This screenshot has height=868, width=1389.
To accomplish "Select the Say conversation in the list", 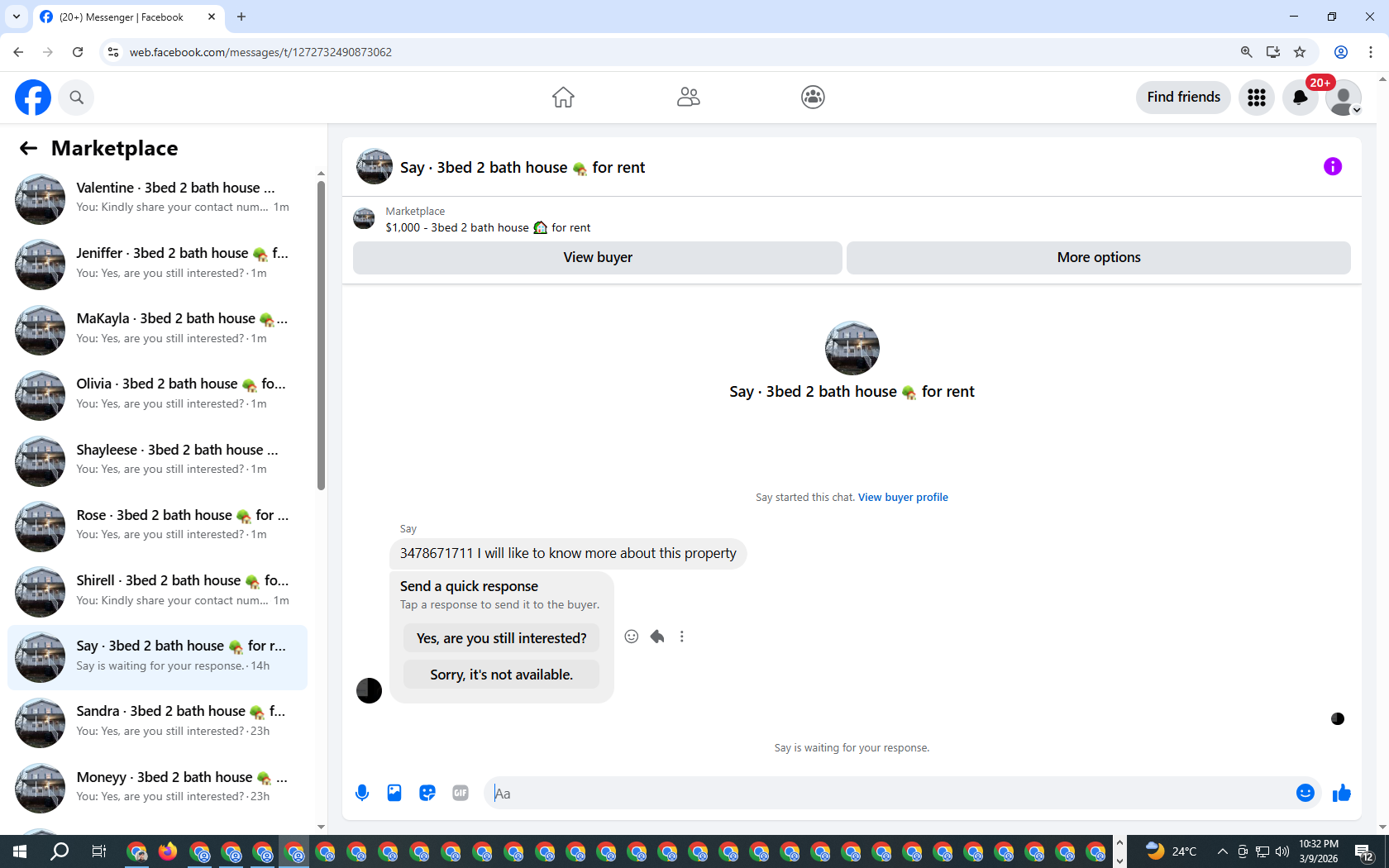I will coord(157,657).
